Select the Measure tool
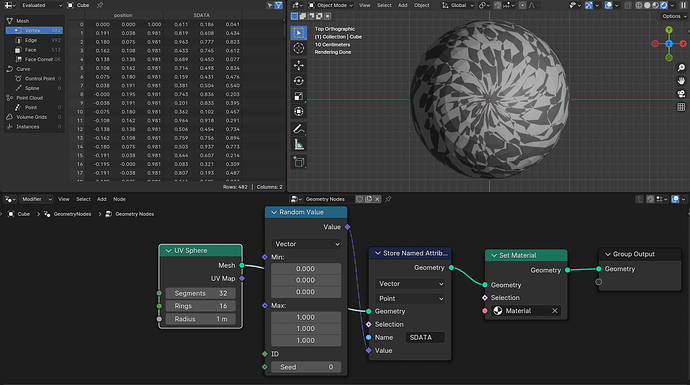Viewport: 690px width, 385px height. pos(299,144)
